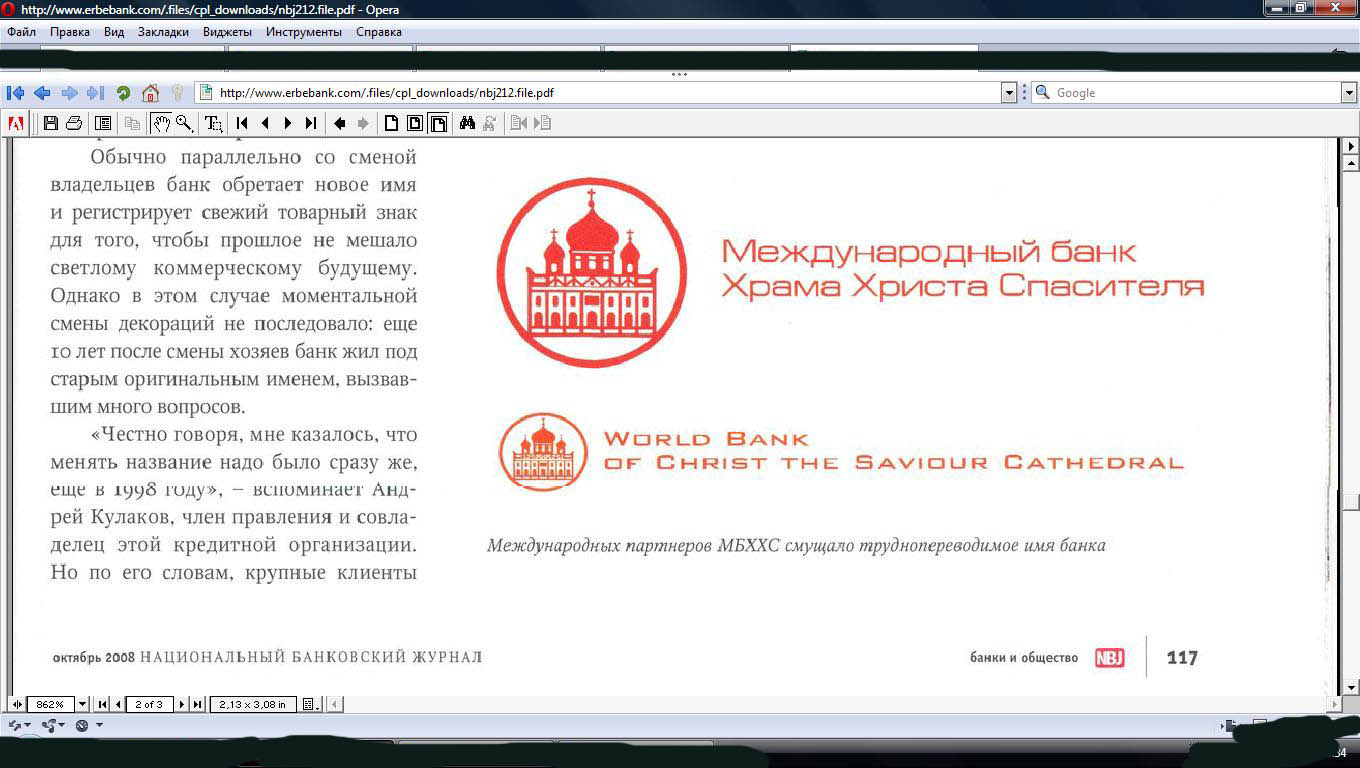This screenshot has height=768, width=1360.
Task: Click Opera's Fast Forward button
Action: pyautogui.click(x=96, y=93)
